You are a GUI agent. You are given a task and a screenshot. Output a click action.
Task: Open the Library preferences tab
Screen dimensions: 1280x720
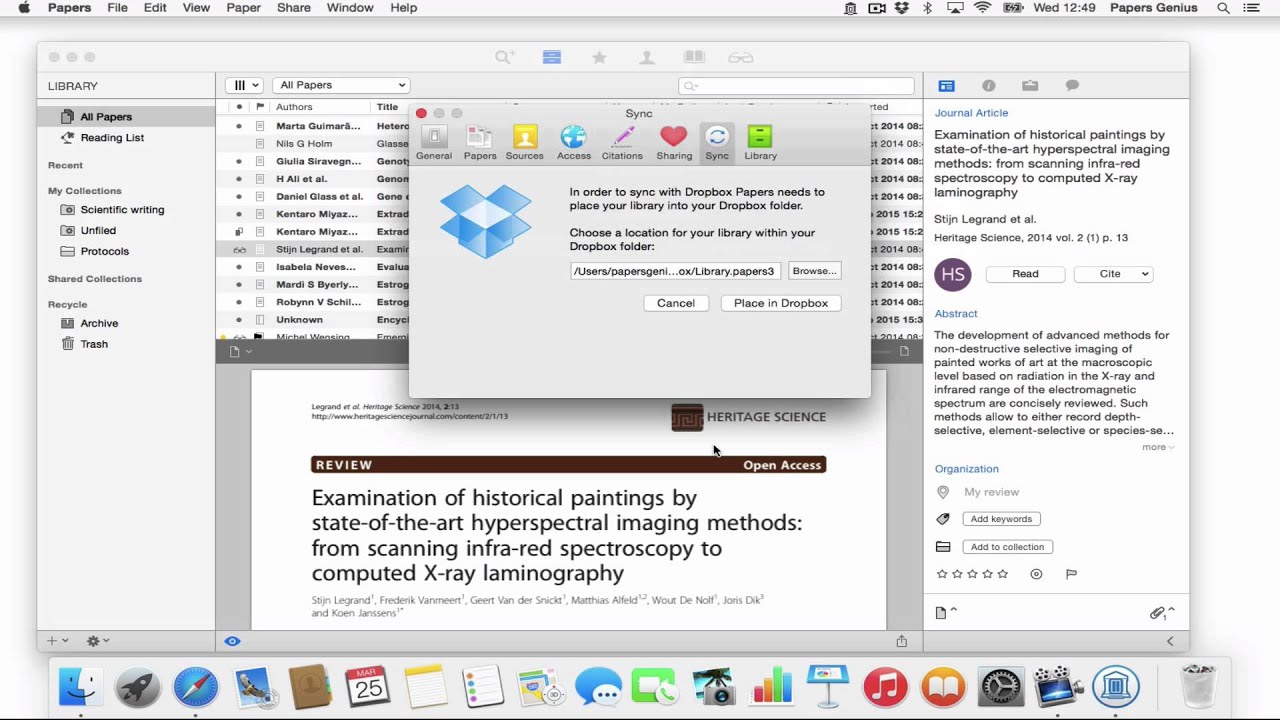(x=760, y=142)
